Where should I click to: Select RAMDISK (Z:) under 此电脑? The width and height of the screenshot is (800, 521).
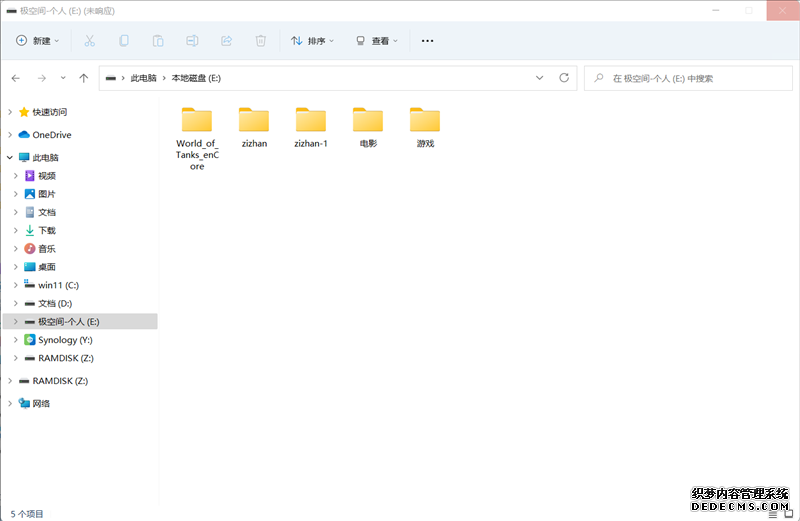[x=66, y=358]
